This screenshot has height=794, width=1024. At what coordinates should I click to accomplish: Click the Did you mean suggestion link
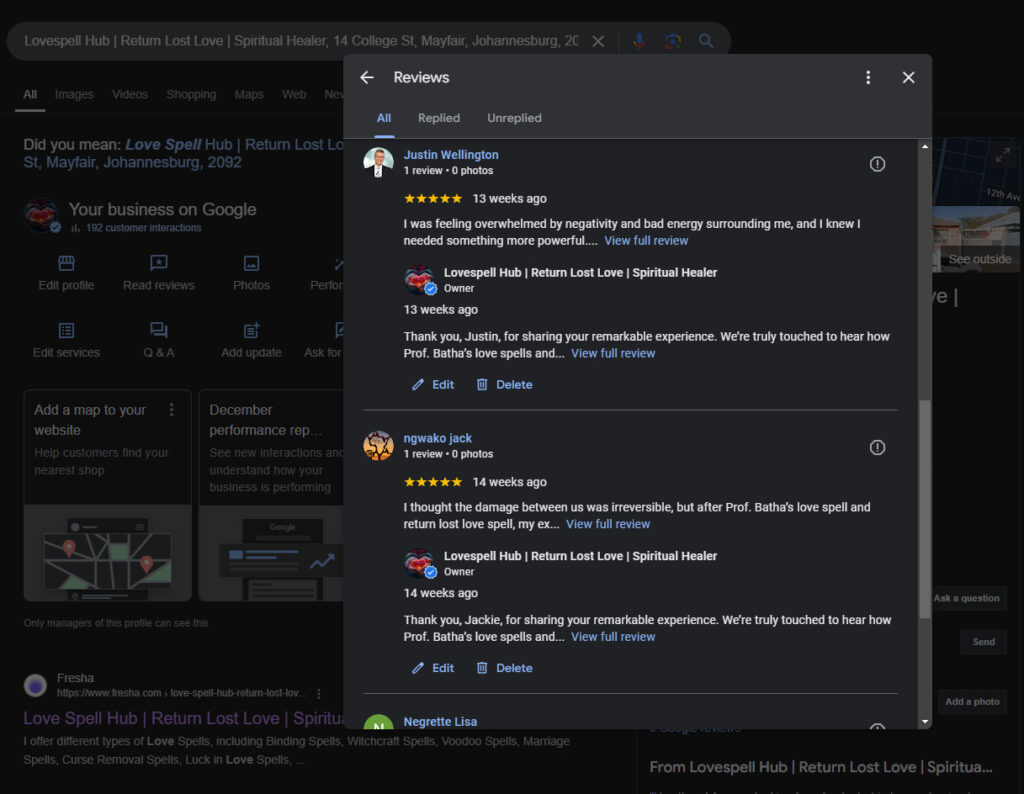(x=184, y=153)
